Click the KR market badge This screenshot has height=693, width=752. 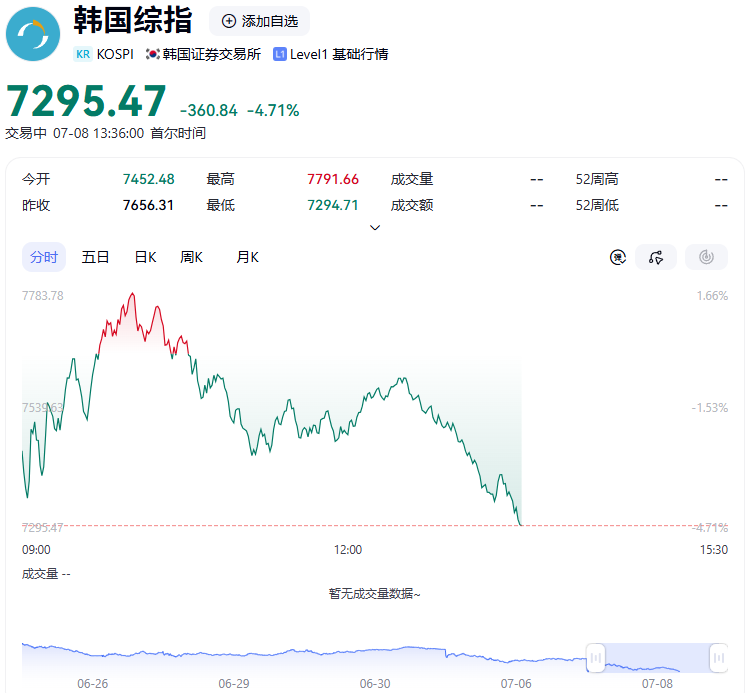point(83,54)
